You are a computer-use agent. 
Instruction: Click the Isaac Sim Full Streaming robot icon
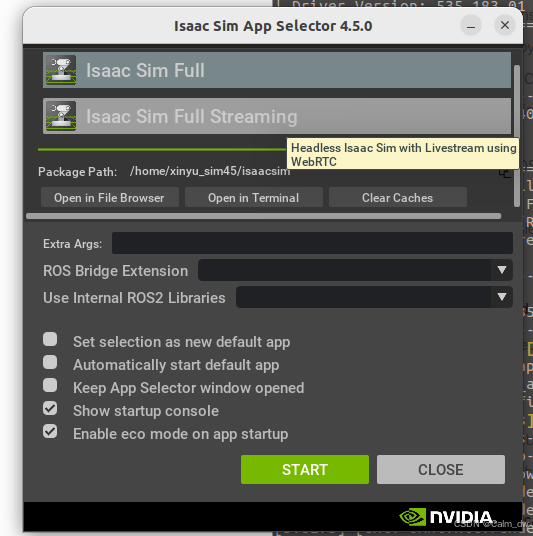tap(61, 116)
